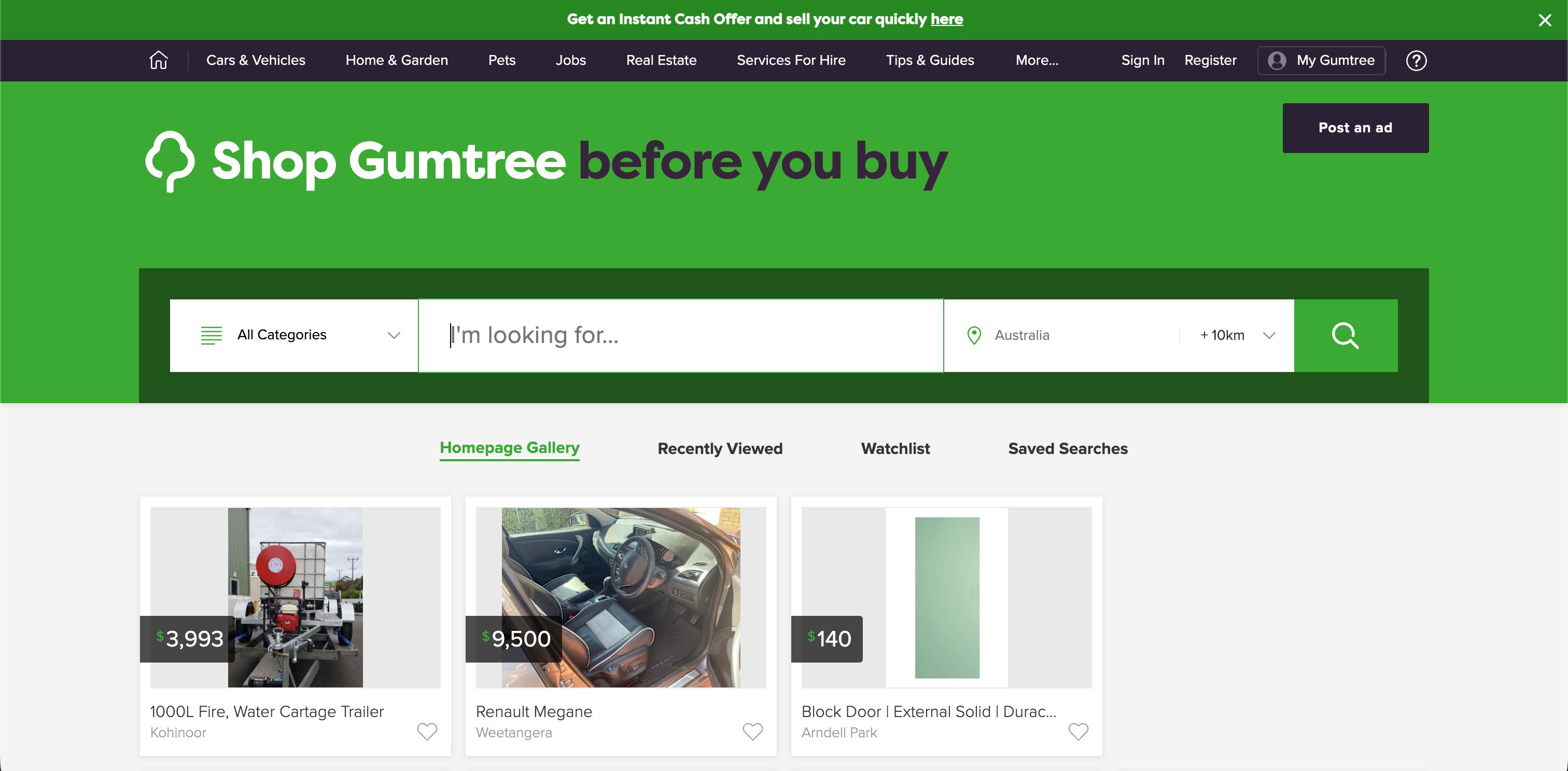Expand the More... navigation menu
1568x771 pixels.
(1037, 60)
